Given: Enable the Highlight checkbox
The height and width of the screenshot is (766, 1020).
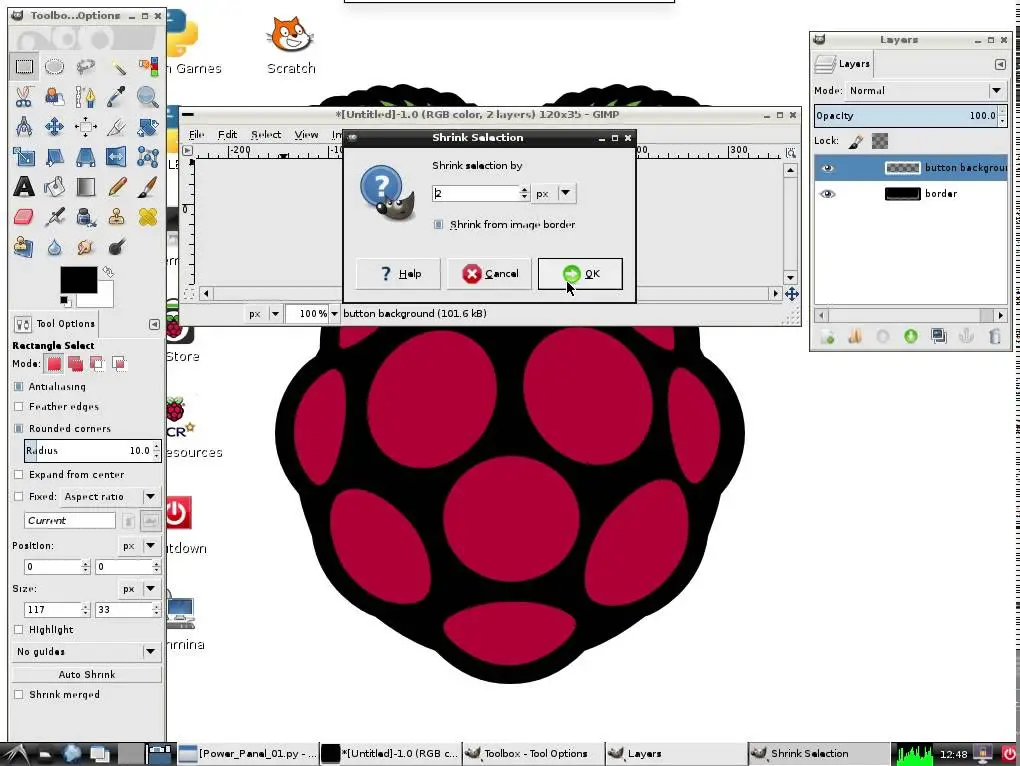Looking at the screenshot, I should click(19, 629).
